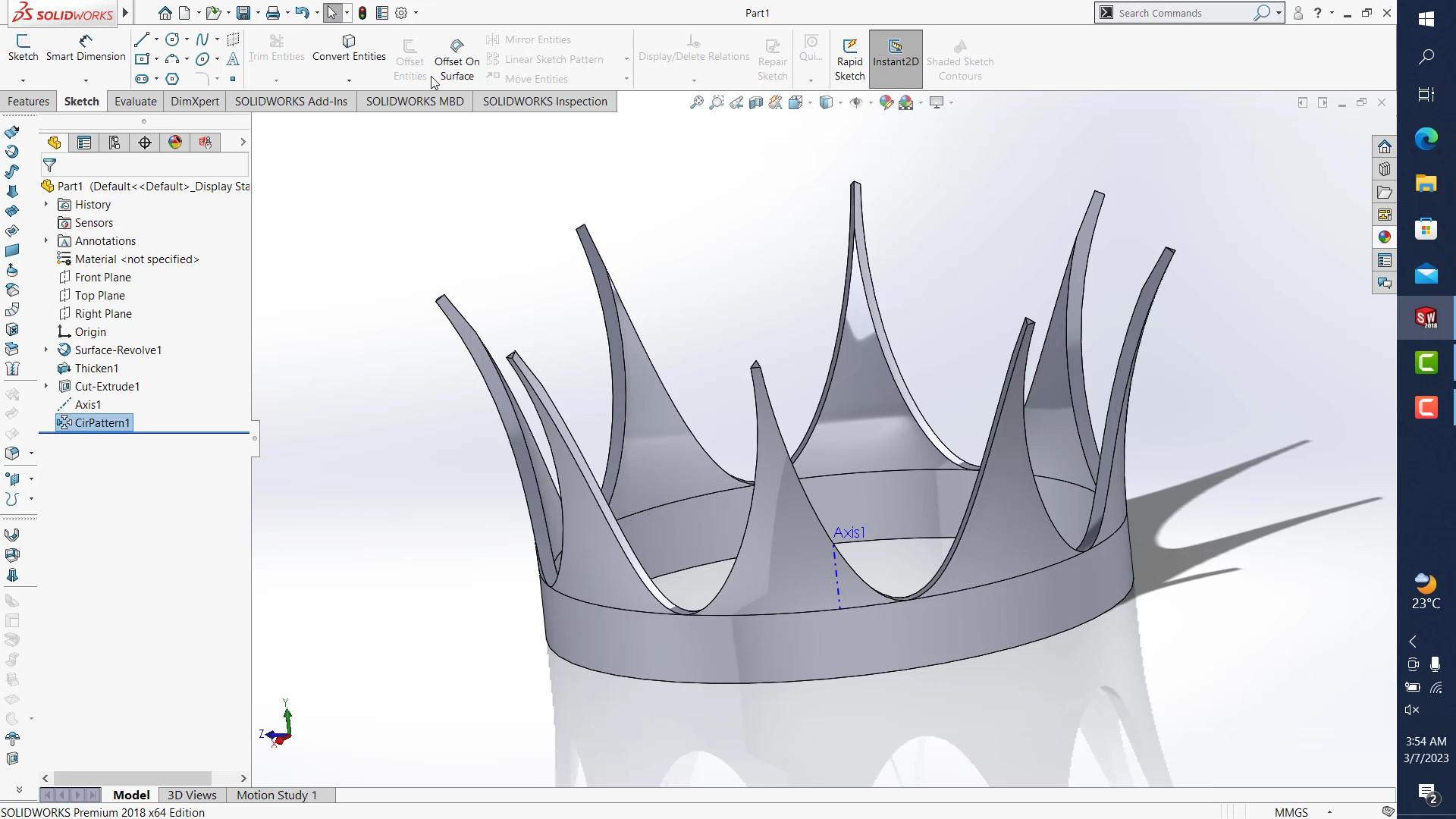Select CirPattern1 in the feature tree
This screenshot has width=1456, height=819.
coord(102,423)
